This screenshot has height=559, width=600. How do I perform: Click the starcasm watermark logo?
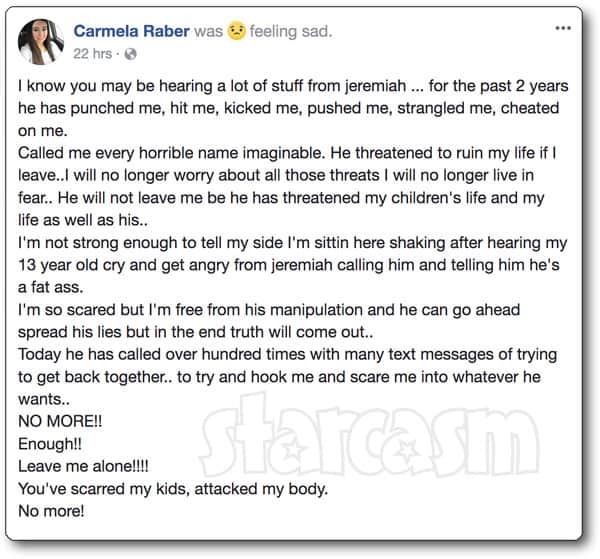[x=369, y=436]
